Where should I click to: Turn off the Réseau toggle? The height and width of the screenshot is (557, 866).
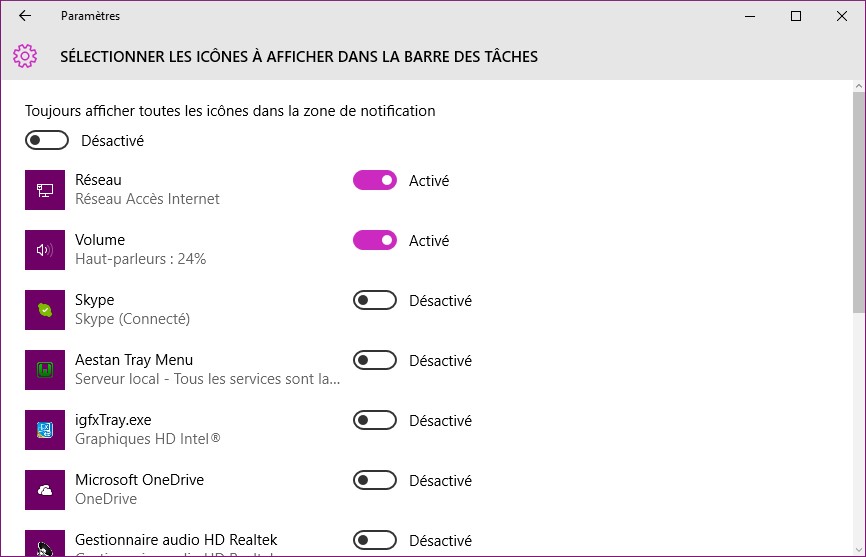click(x=375, y=181)
